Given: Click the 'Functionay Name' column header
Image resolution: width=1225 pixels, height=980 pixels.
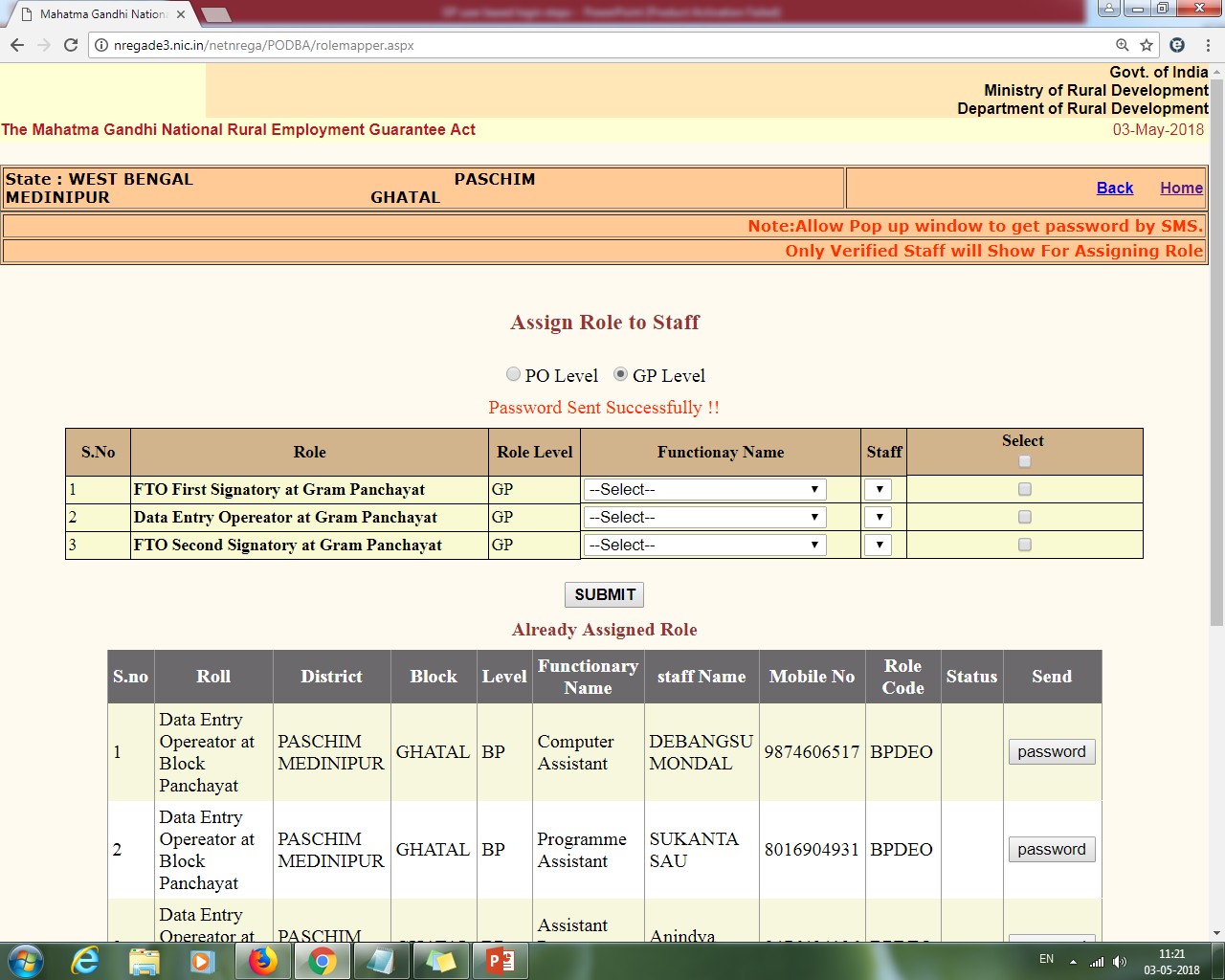Looking at the screenshot, I should pyautogui.click(x=721, y=452).
